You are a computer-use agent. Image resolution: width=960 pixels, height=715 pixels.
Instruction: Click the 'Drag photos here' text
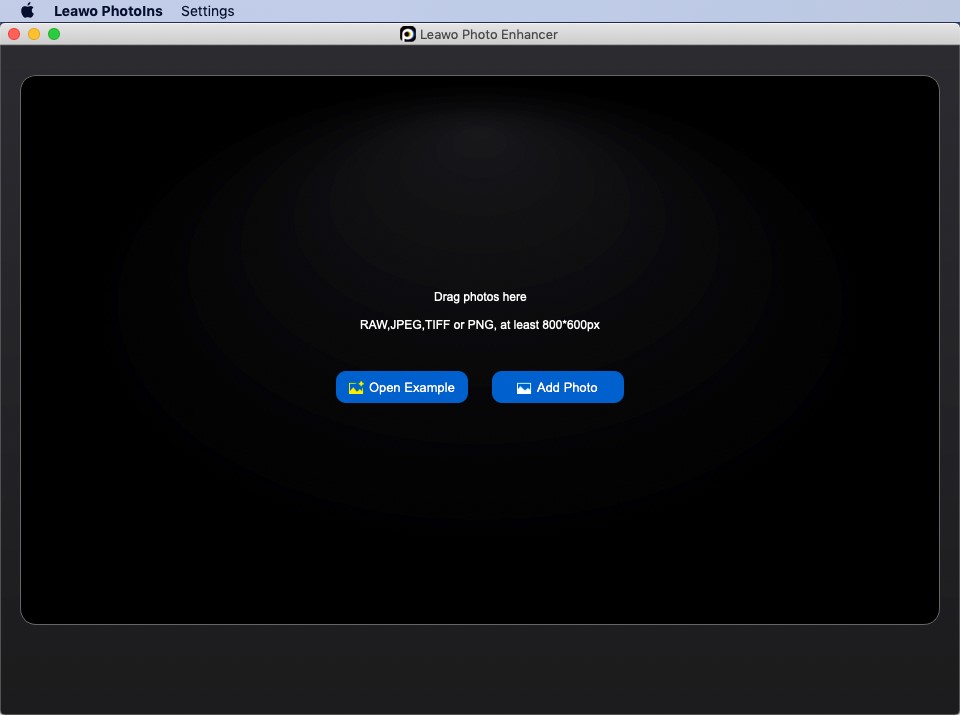(480, 297)
